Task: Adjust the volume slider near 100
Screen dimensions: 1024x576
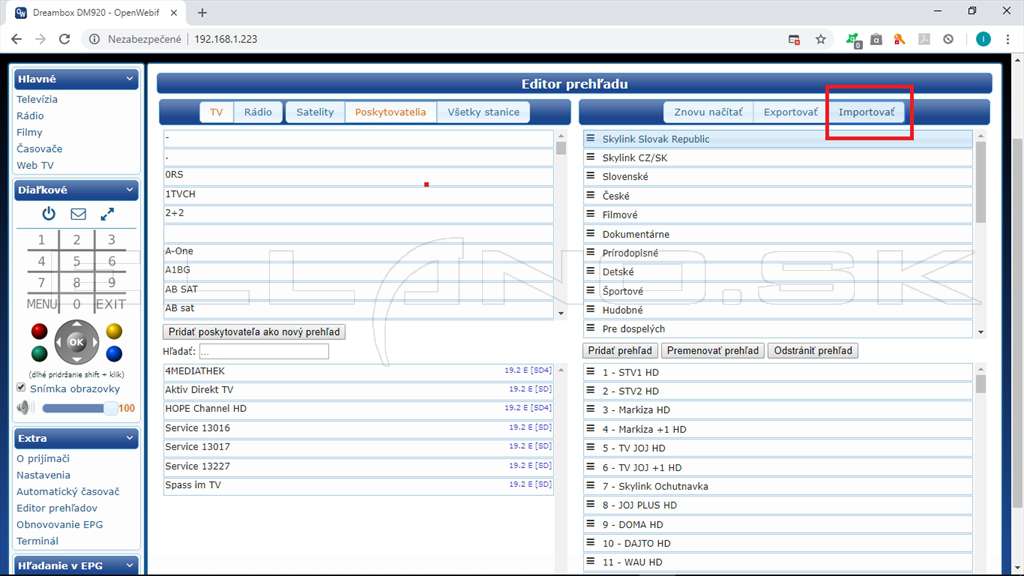Action: pos(78,408)
